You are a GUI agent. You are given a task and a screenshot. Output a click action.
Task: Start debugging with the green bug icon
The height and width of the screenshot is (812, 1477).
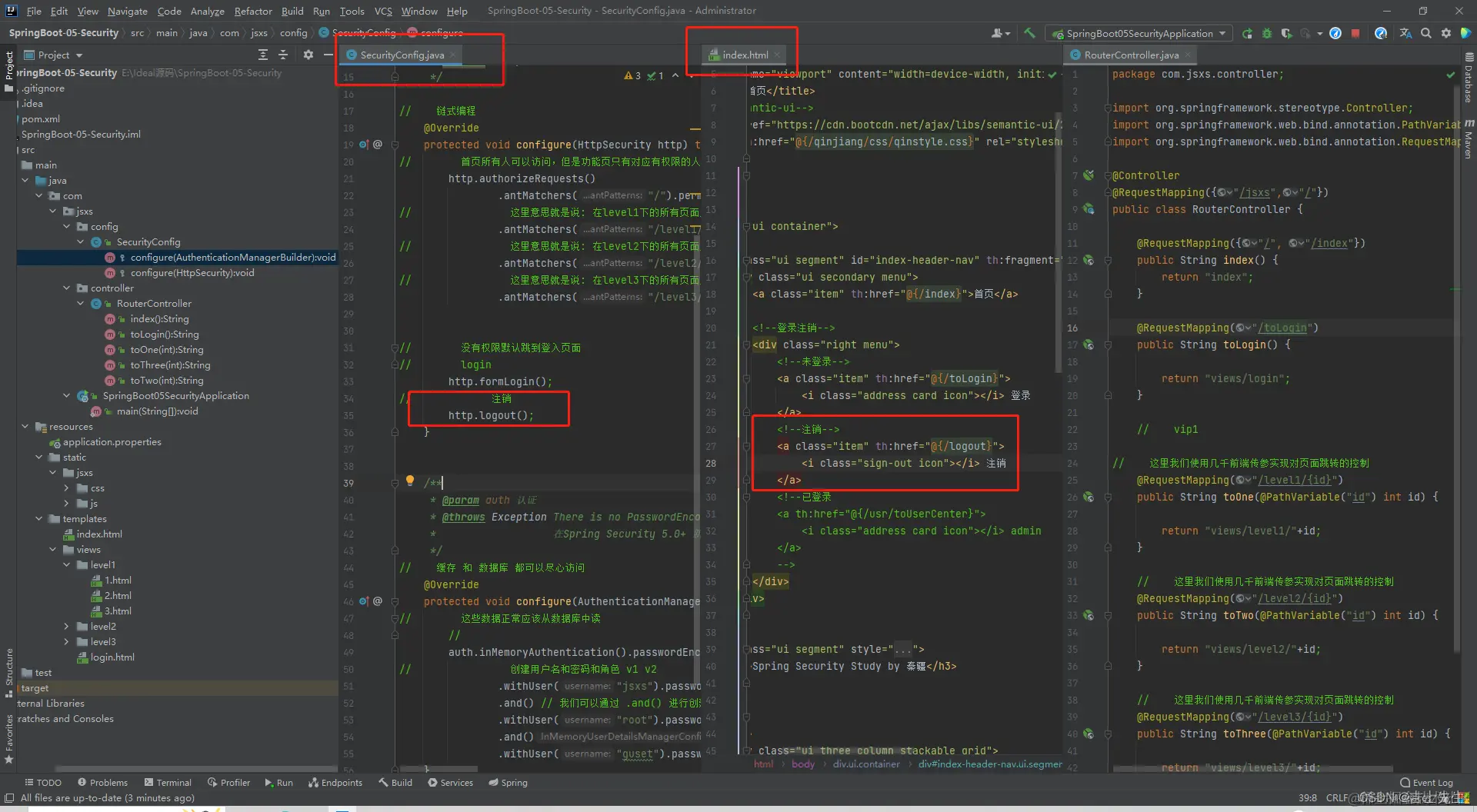[x=1266, y=33]
